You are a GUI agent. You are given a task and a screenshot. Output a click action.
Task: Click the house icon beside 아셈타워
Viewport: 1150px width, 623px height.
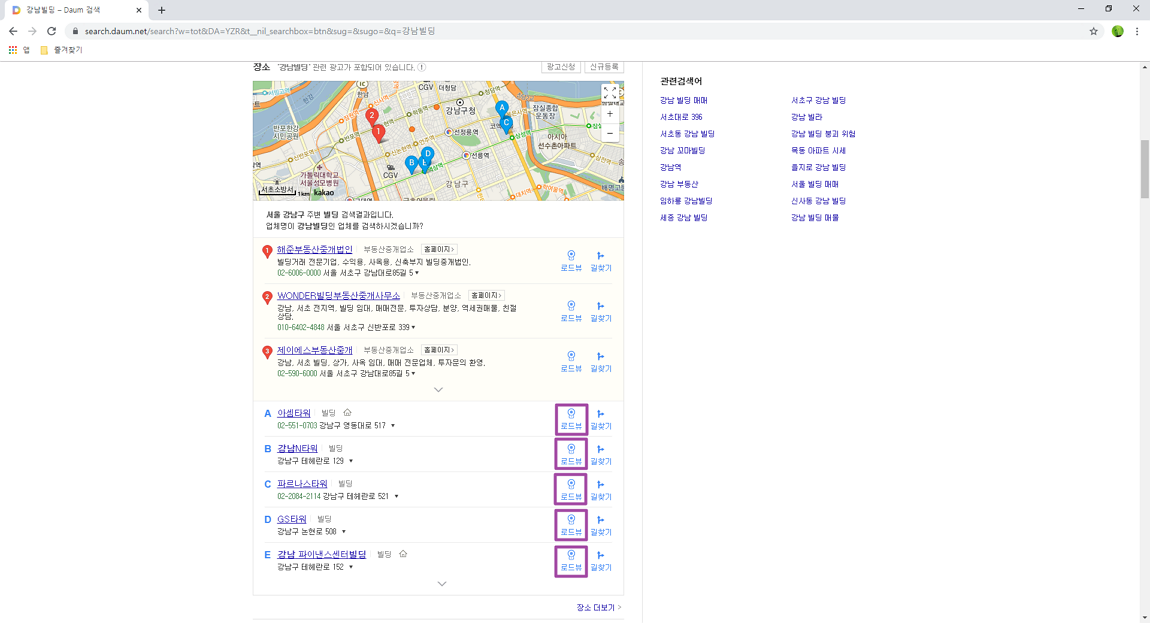pos(347,412)
